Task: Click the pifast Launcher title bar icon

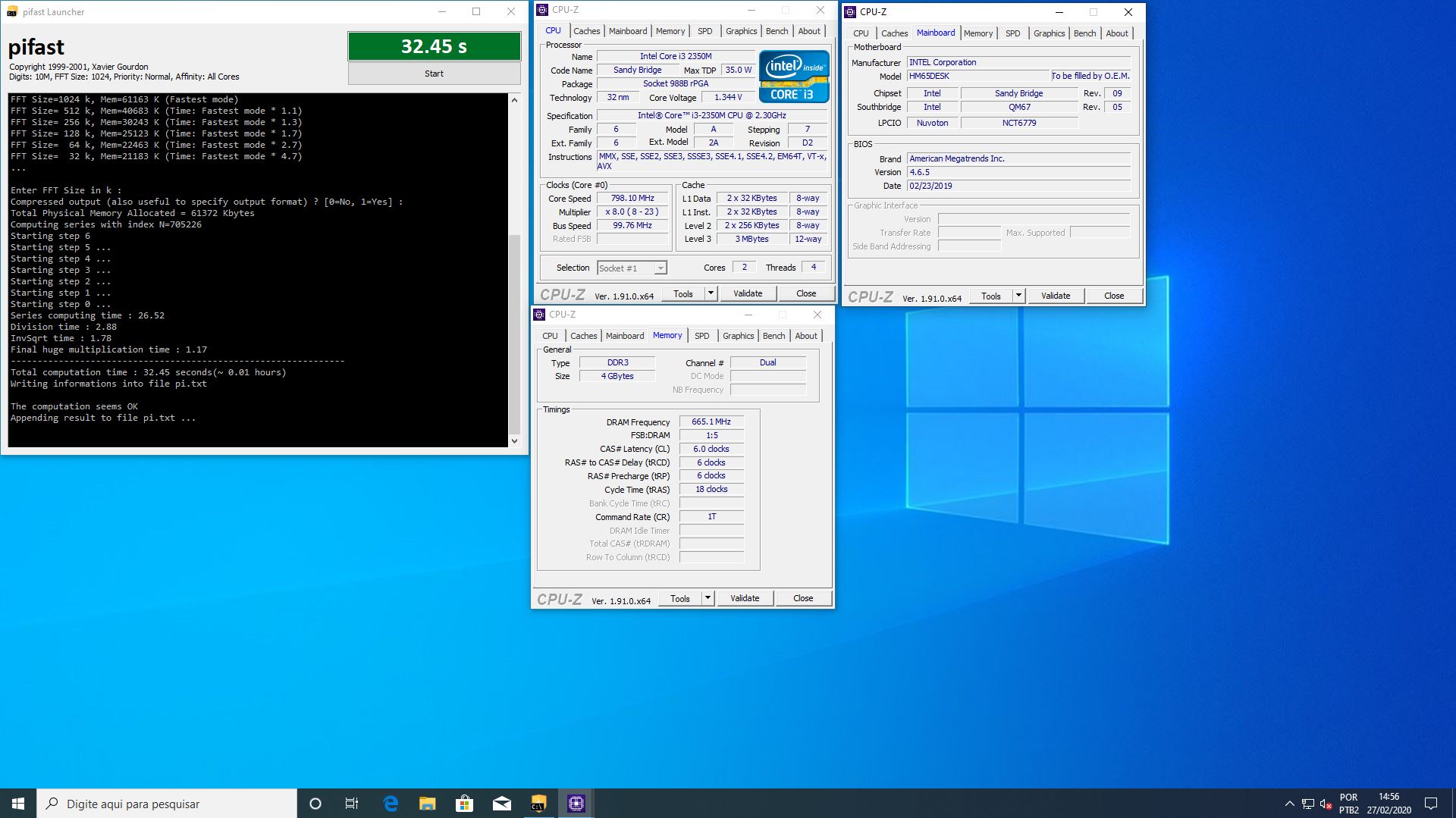Action: pyautogui.click(x=12, y=11)
